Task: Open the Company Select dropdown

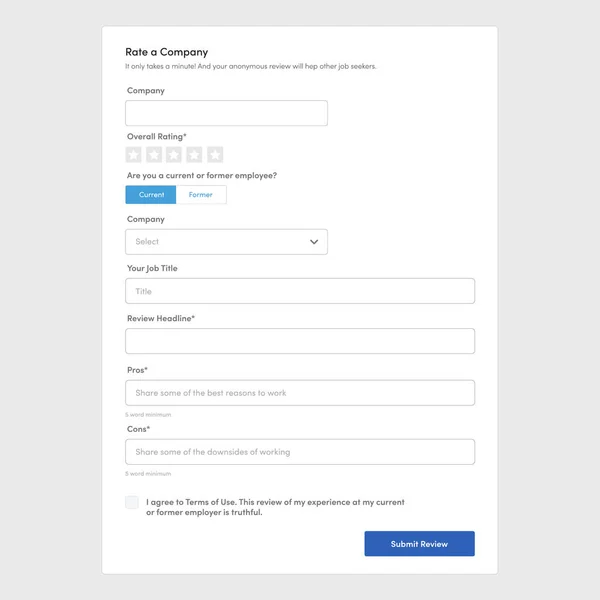Action: tap(227, 242)
